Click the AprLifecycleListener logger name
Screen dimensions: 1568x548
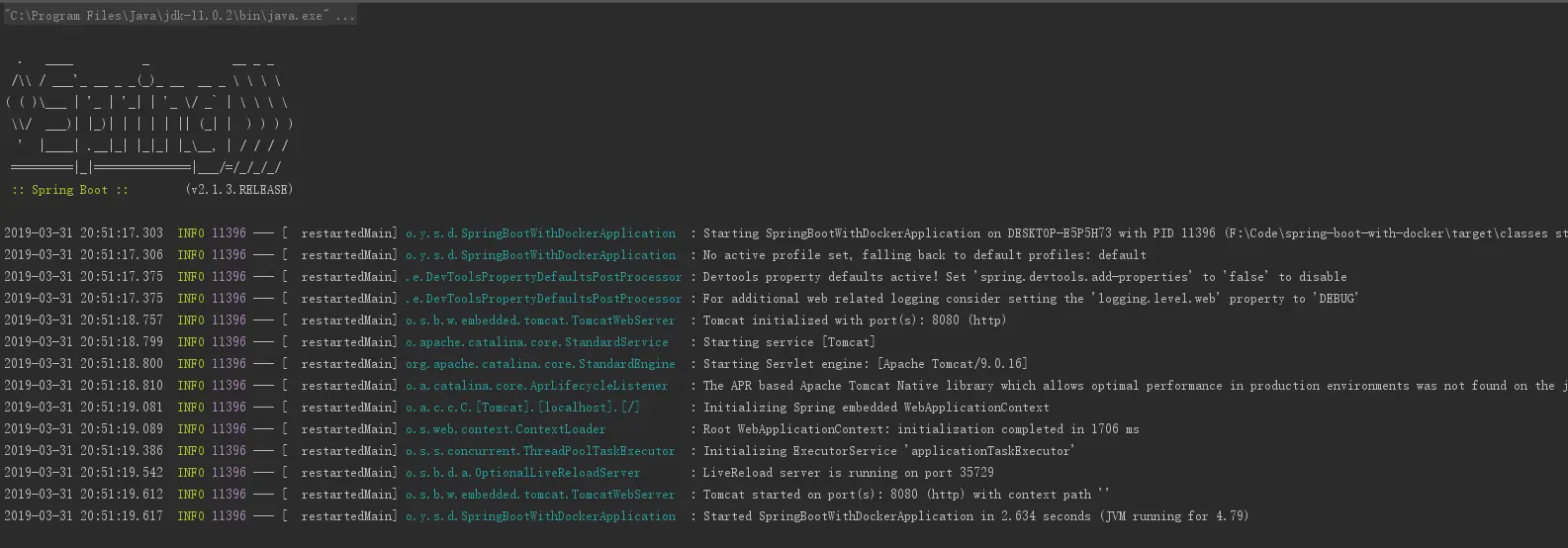[x=536, y=386]
